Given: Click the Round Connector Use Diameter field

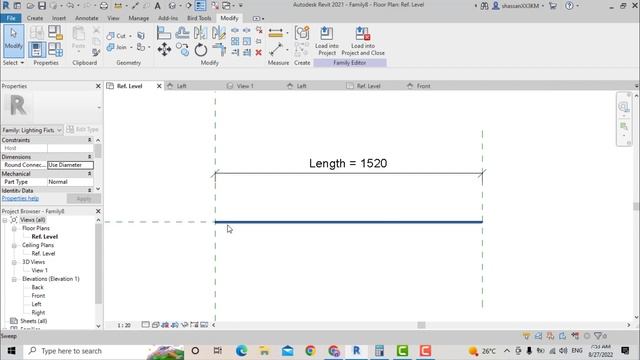Looking at the screenshot, I should [x=70, y=165].
